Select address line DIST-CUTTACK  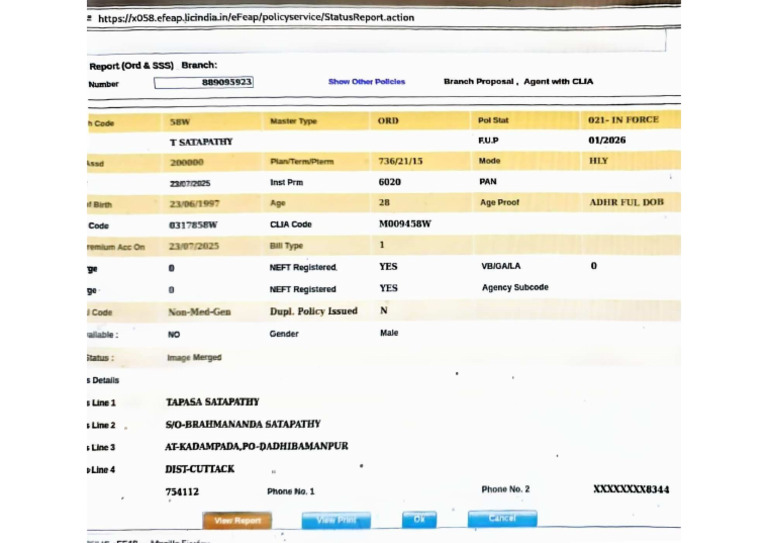[200, 469]
